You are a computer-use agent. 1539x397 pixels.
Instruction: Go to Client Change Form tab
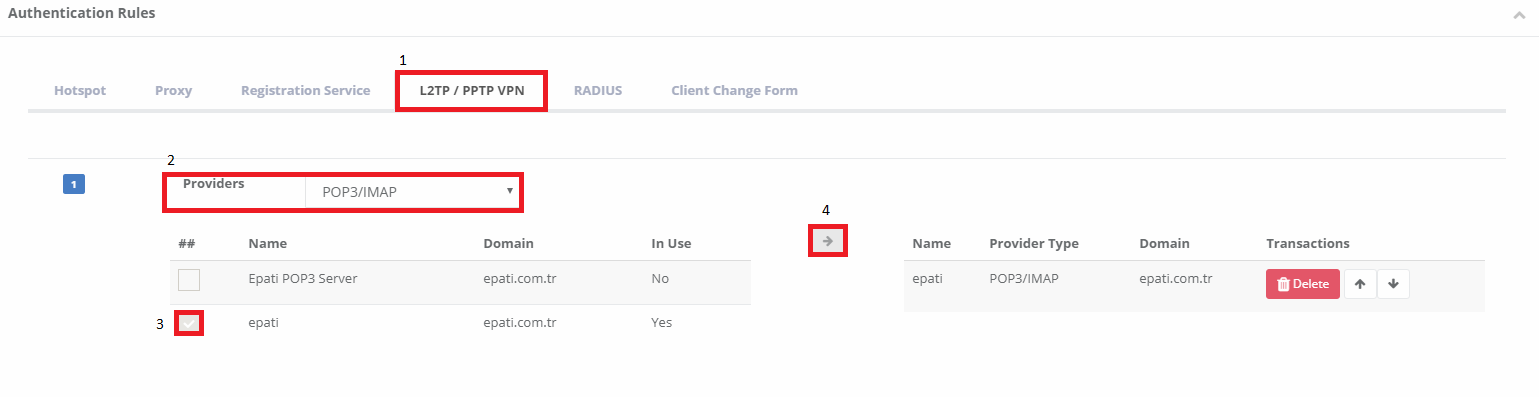point(734,90)
